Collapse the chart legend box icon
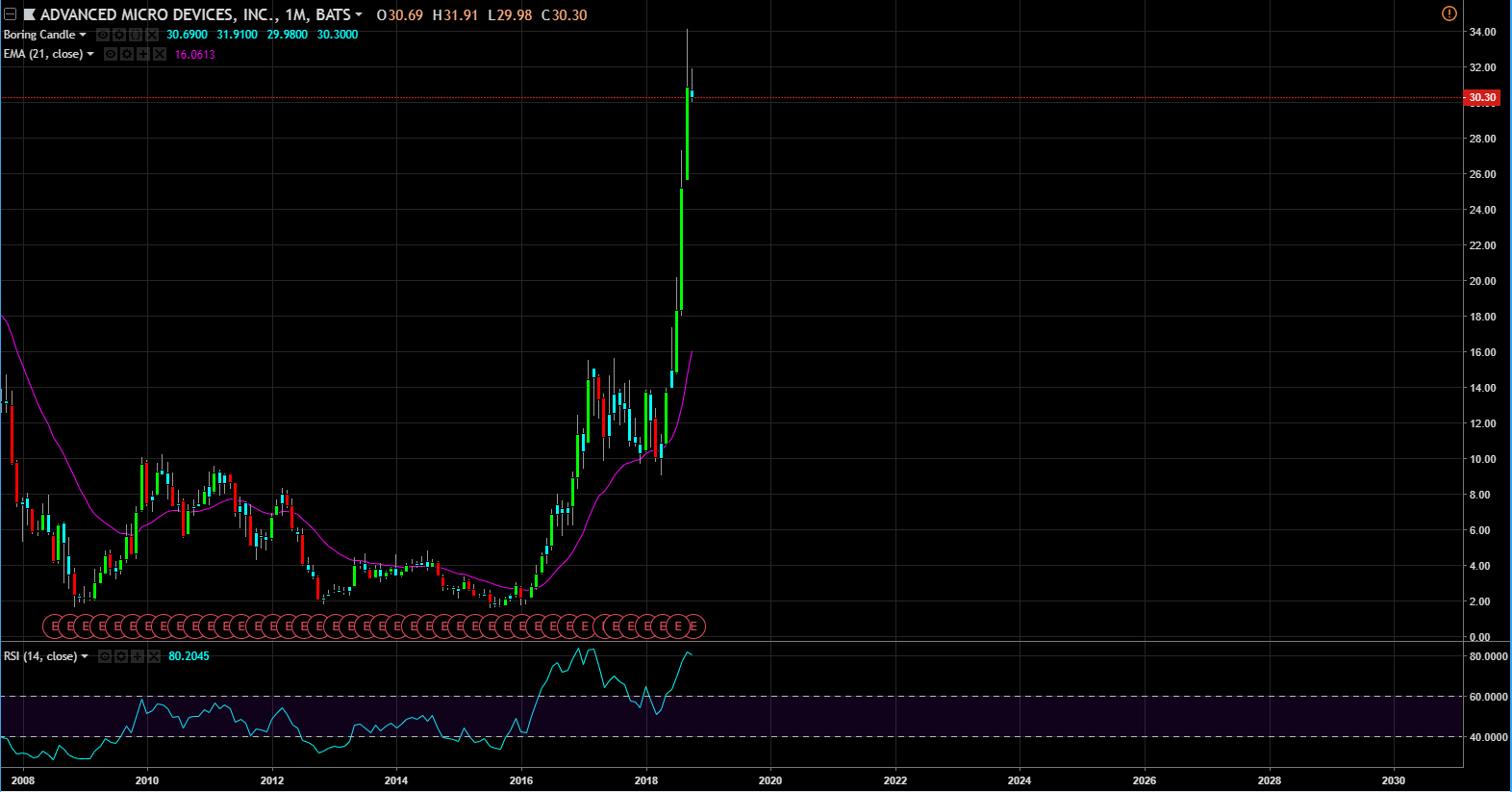Viewport: 1512px width, 792px height. click(x=10, y=14)
